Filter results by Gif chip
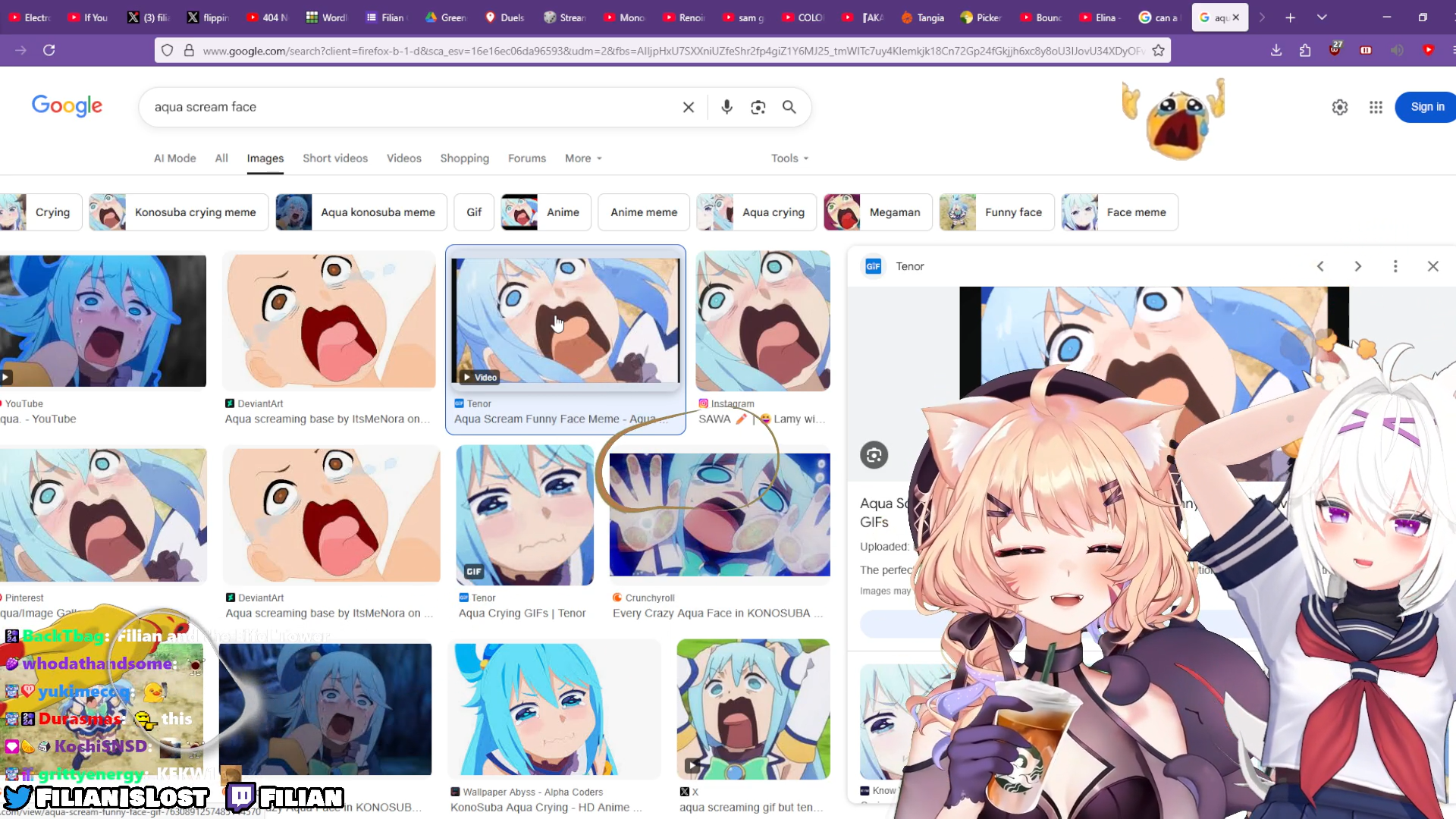 click(x=474, y=212)
